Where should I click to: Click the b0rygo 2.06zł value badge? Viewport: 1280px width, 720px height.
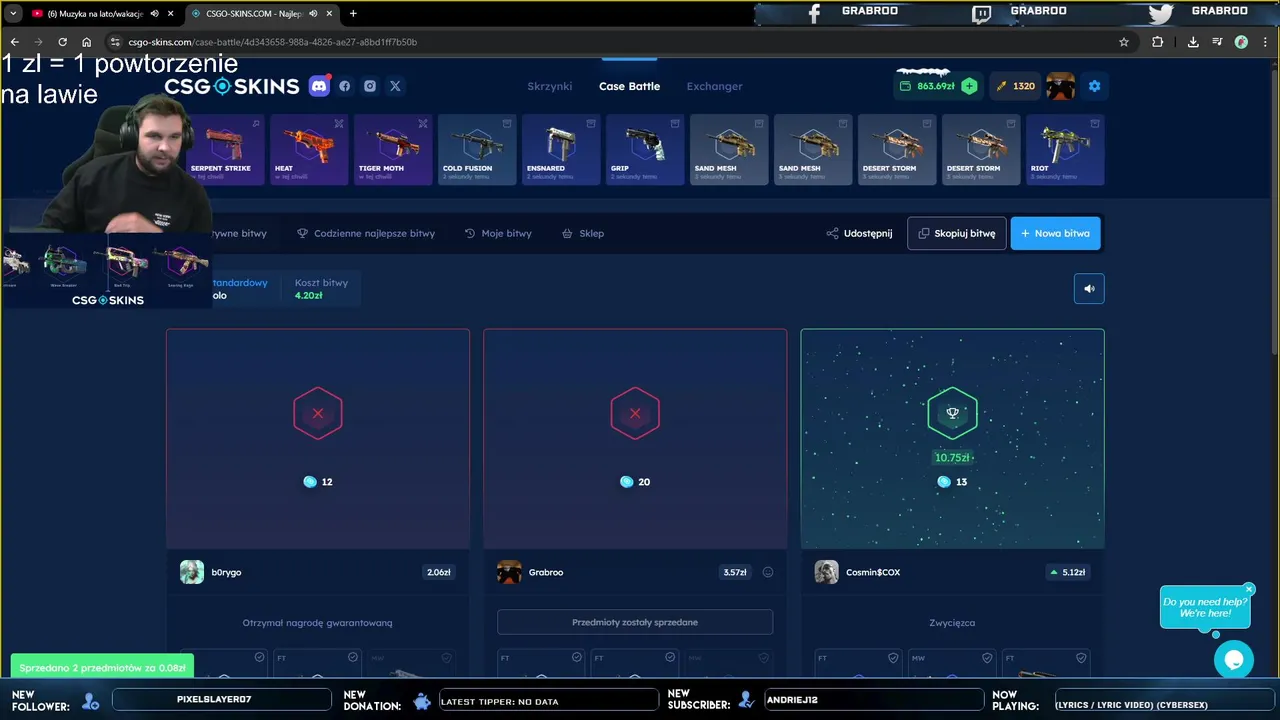(x=438, y=572)
